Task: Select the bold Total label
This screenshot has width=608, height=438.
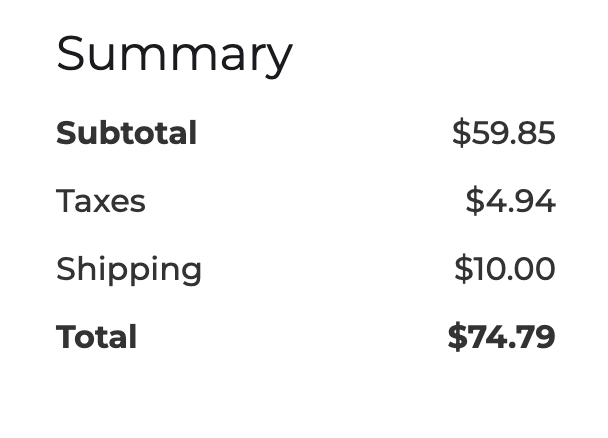Action: click(97, 336)
